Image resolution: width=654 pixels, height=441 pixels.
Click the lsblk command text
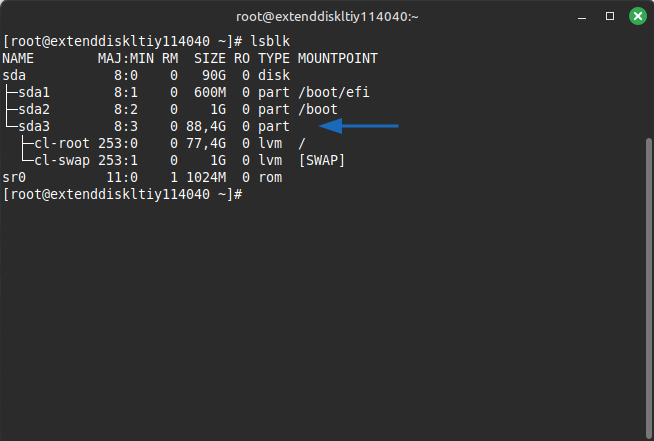(x=268, y=41)
